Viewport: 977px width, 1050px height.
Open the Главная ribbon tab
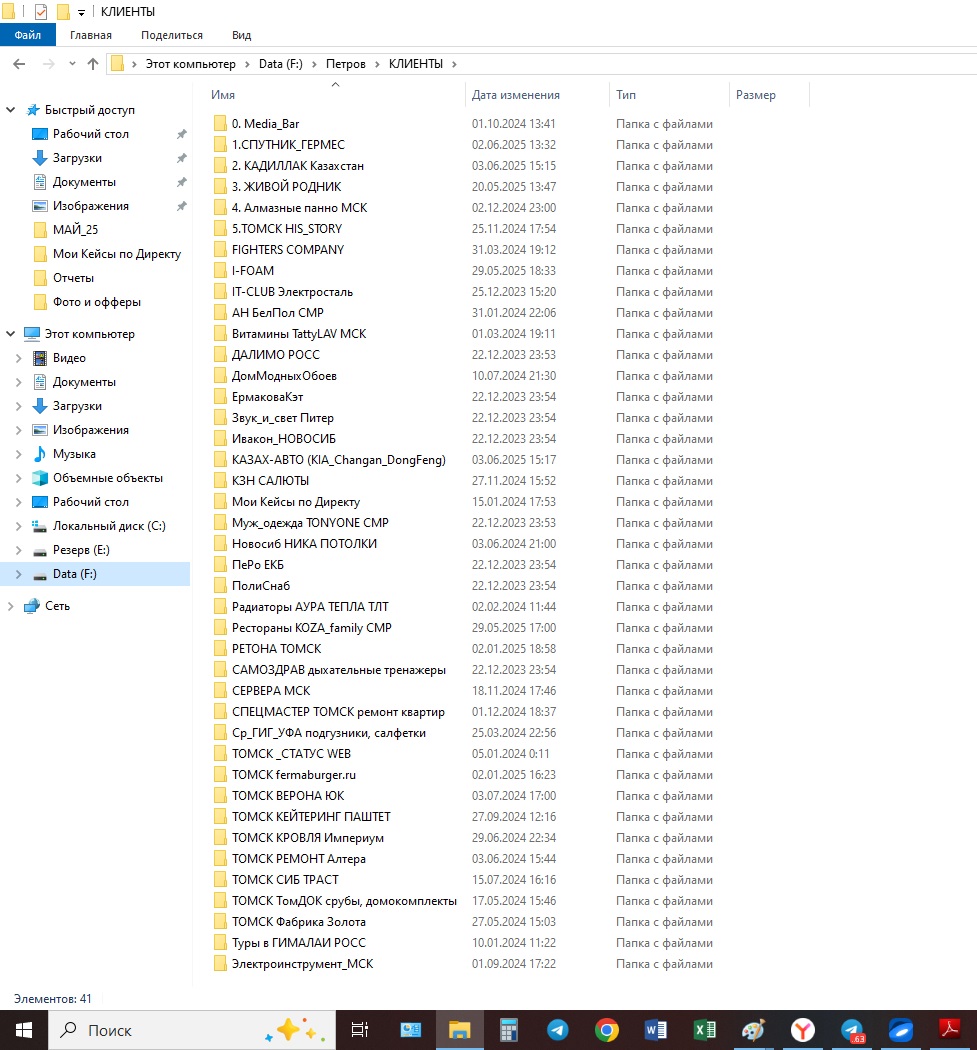90,35
